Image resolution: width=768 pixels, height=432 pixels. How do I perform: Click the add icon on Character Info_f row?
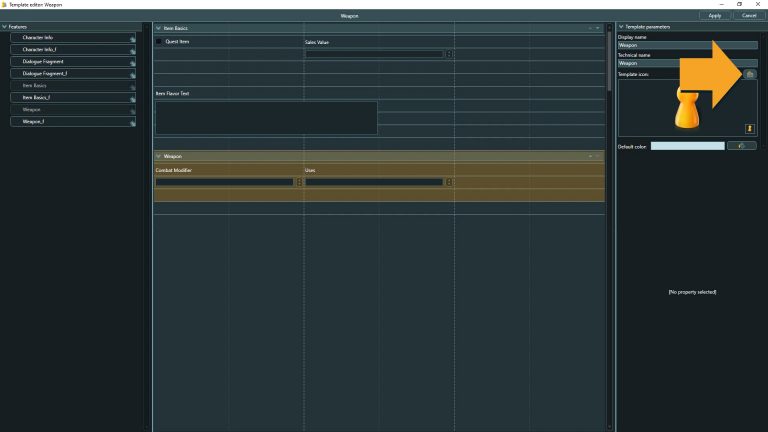(x=132, y=51)
